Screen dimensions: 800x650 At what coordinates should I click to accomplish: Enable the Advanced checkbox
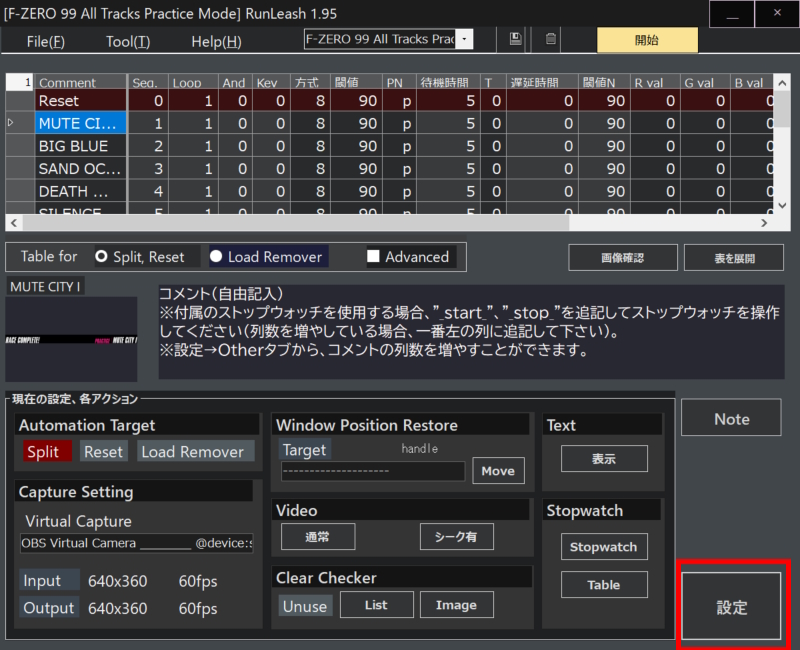373,257
